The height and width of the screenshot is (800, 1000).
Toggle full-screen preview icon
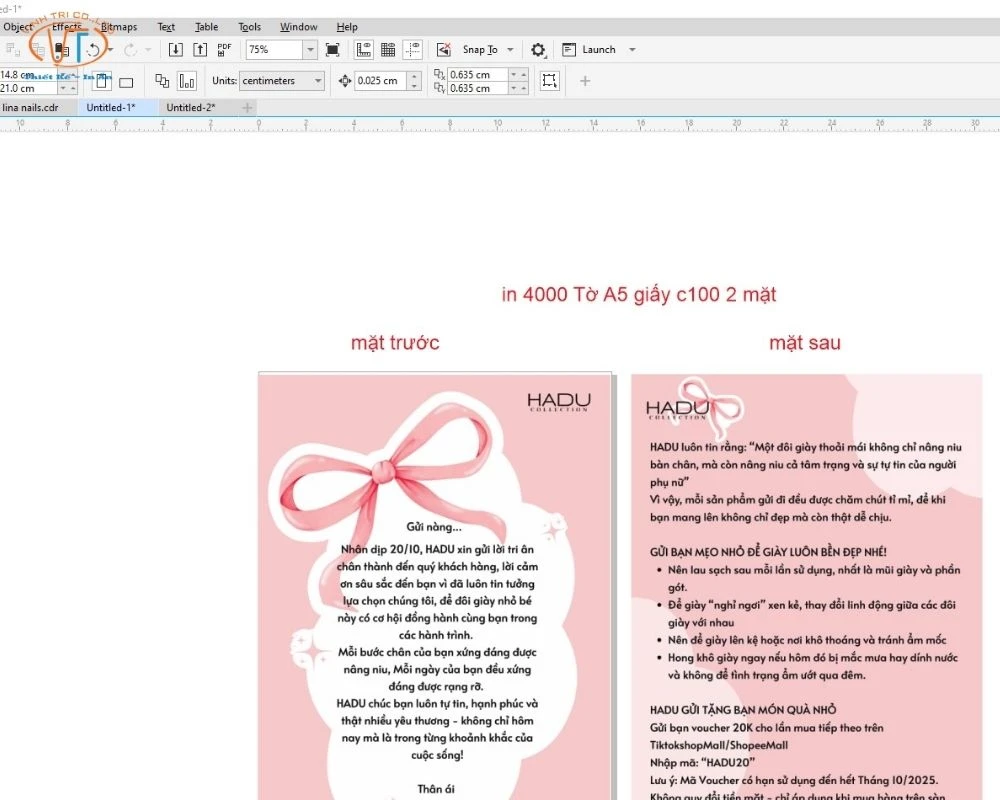[332, 49]
